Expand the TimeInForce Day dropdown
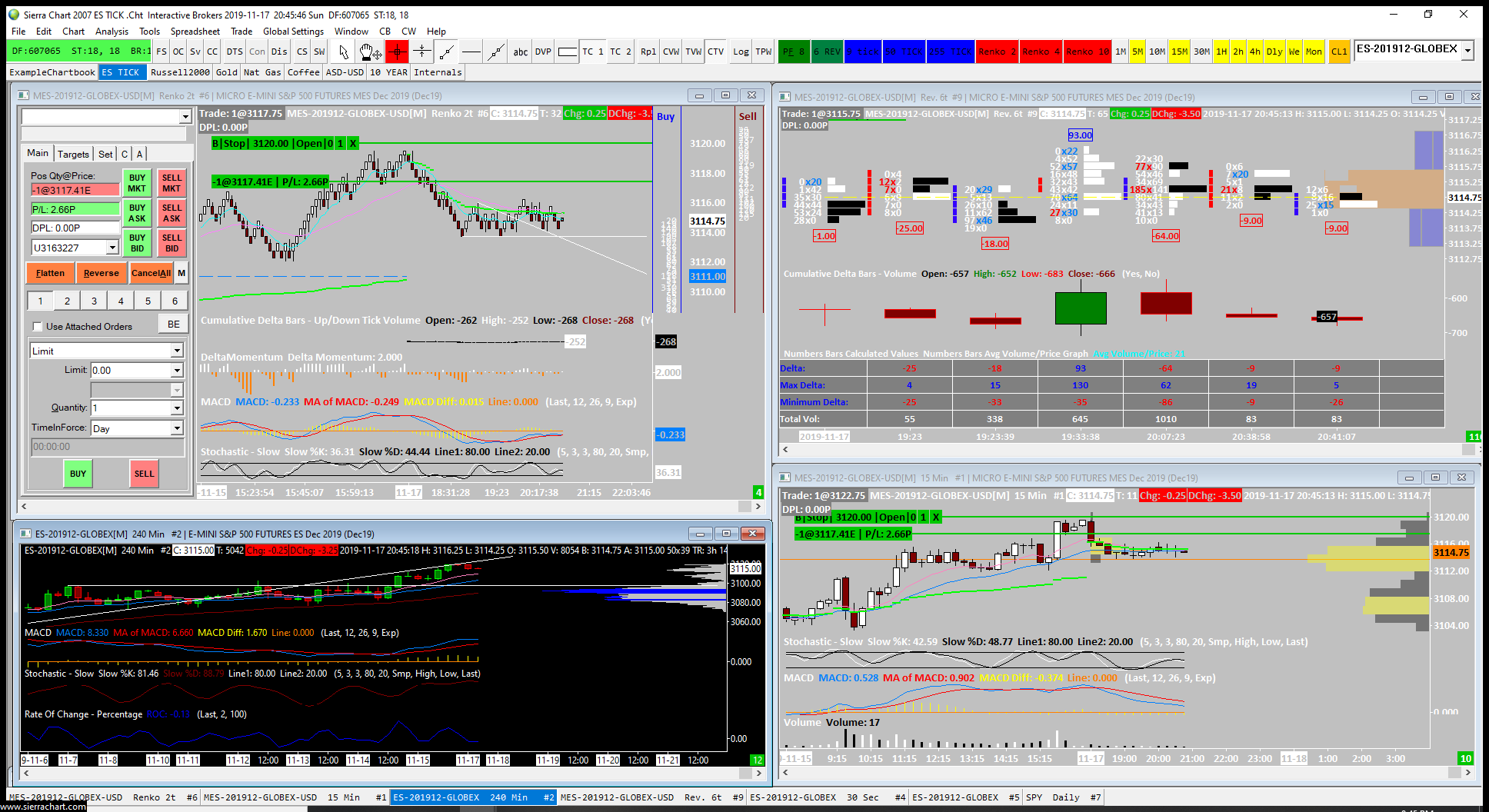This screenshot has height=812, width=1489. [x=177, y=428]
